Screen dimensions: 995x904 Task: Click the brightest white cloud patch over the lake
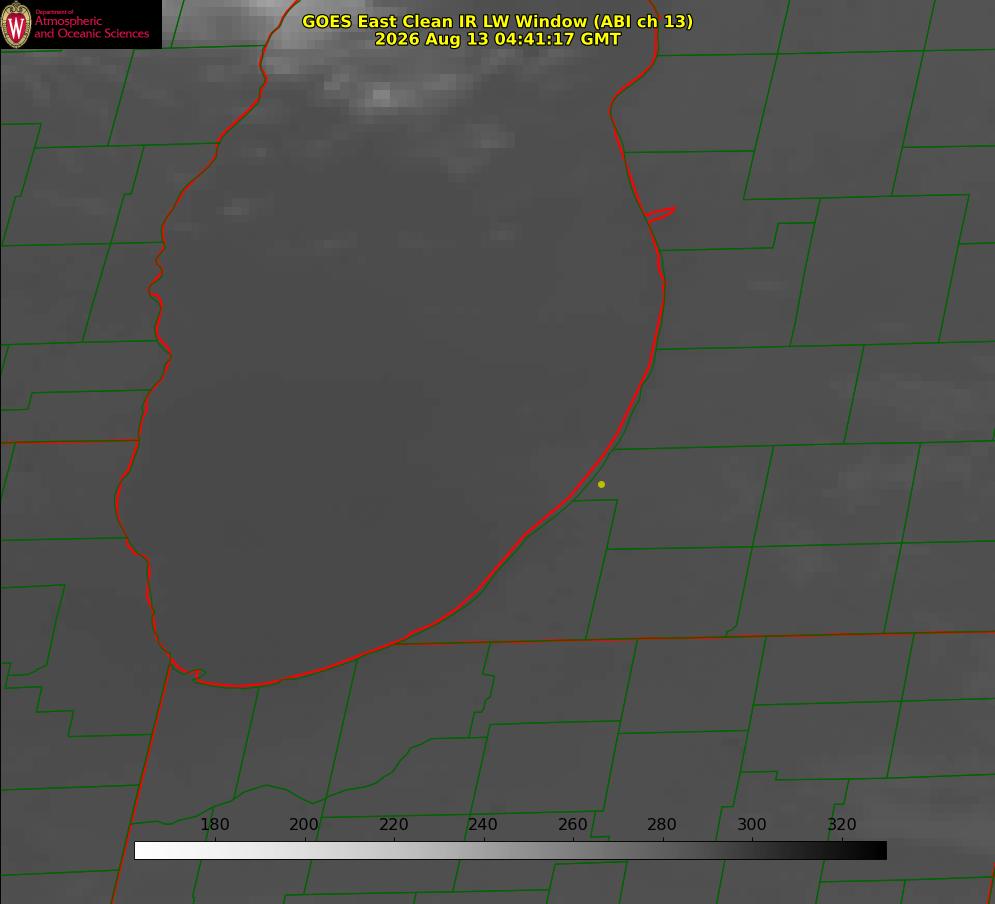click(x=381, y=97)
